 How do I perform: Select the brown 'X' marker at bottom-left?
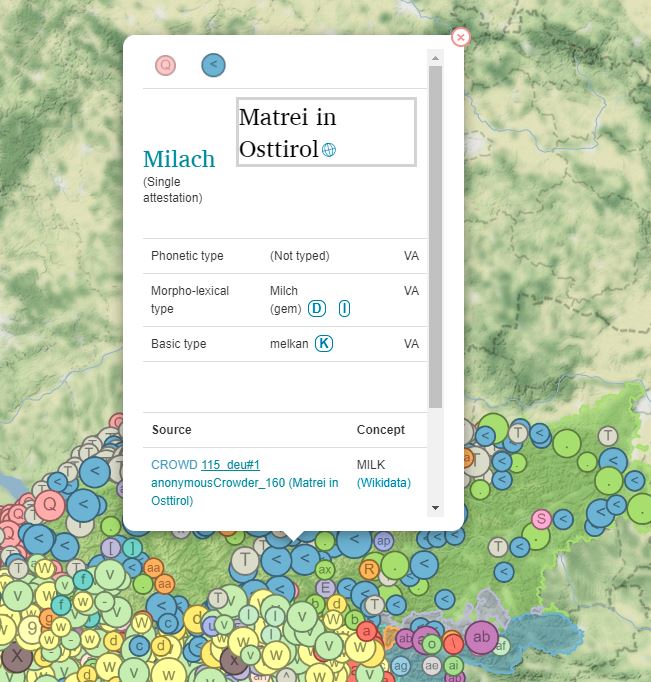(x=16, y=656)
